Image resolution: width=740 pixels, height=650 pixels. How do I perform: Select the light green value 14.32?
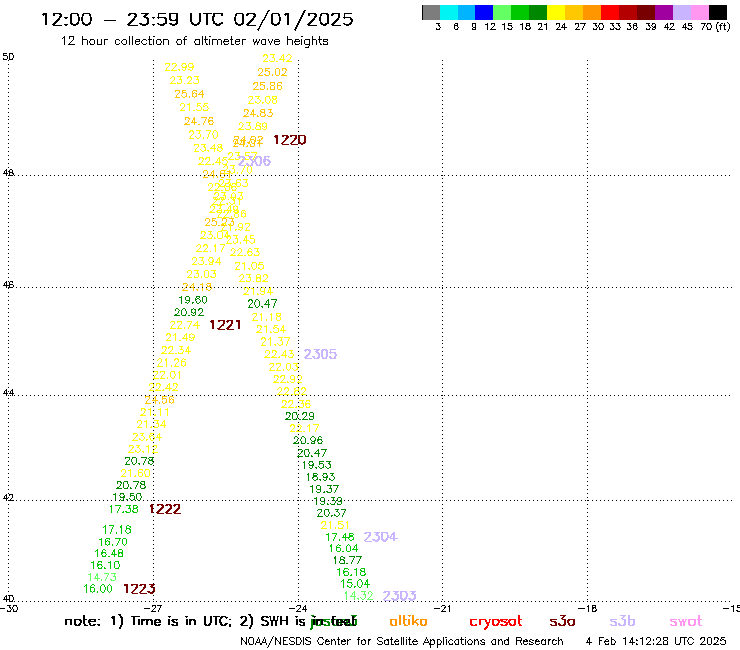click(x=359, y=596)
